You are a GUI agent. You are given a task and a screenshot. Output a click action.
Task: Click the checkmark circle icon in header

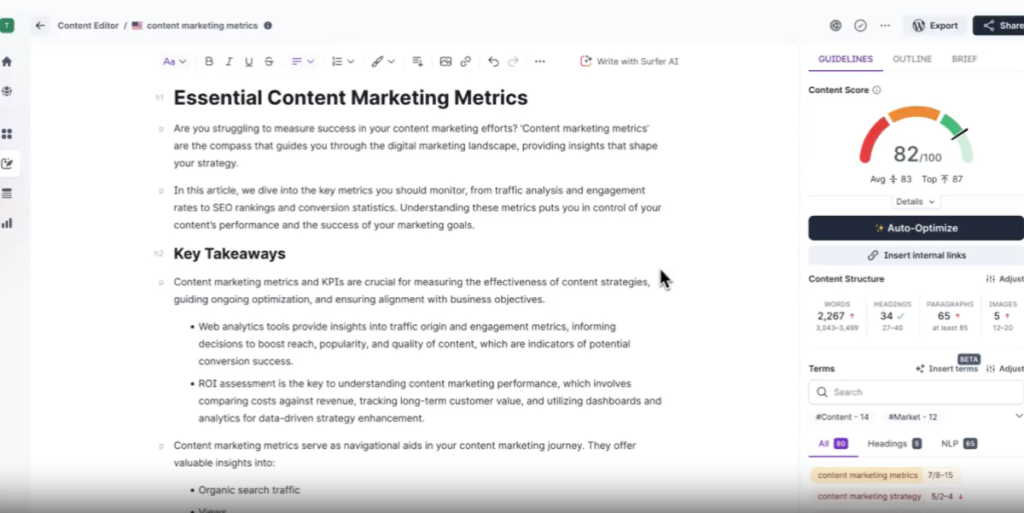pyautogui.click(x=861, y=25)
